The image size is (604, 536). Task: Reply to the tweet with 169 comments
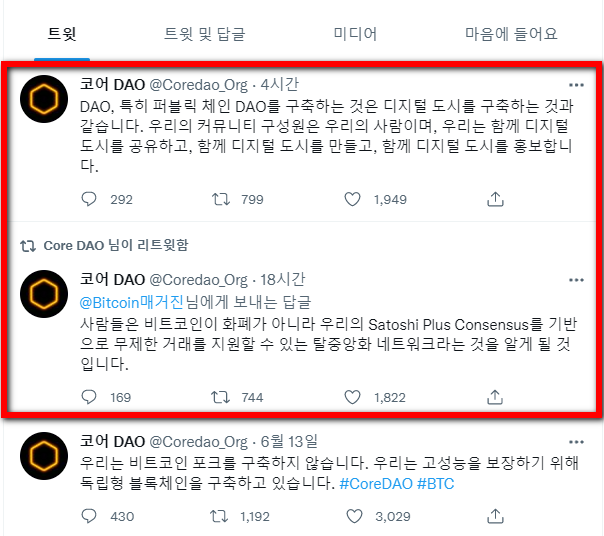point(89,397)
